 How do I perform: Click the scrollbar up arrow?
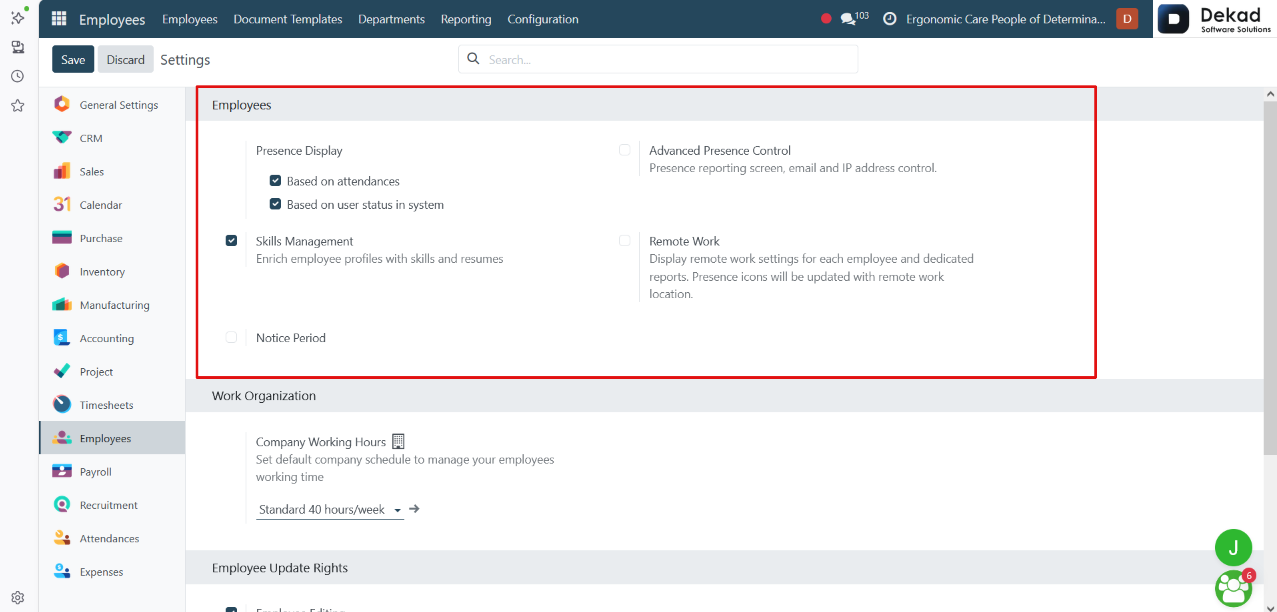[1270, 94]
